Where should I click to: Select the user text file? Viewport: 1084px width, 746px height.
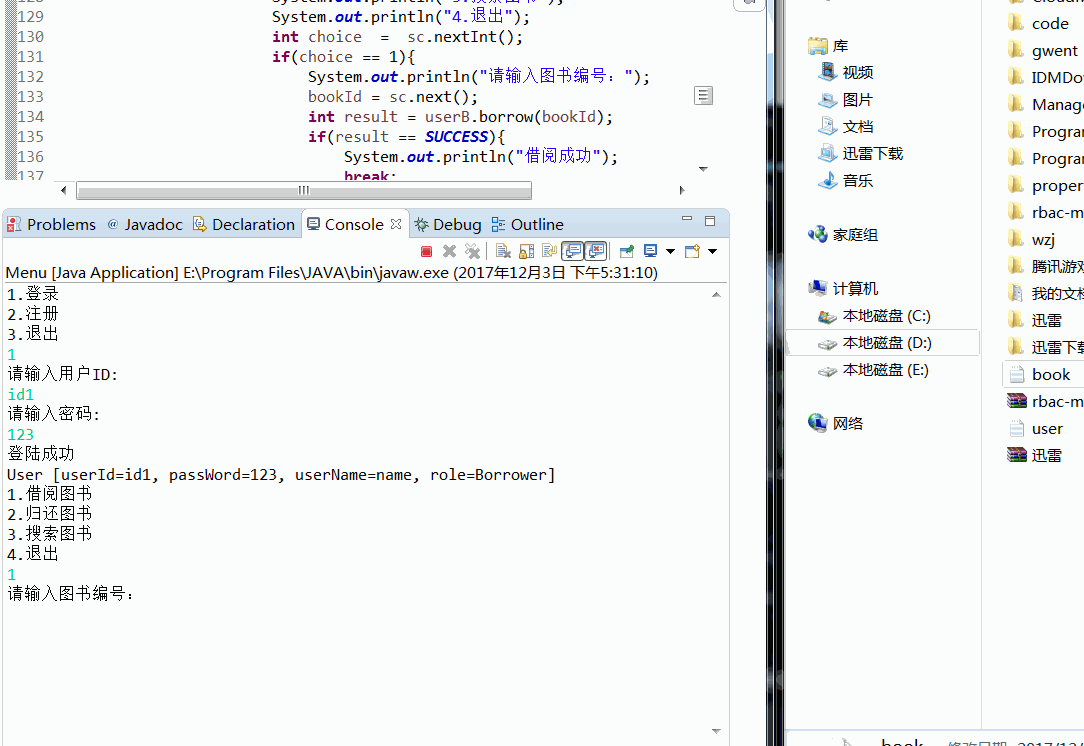(x=1036, y=429)
